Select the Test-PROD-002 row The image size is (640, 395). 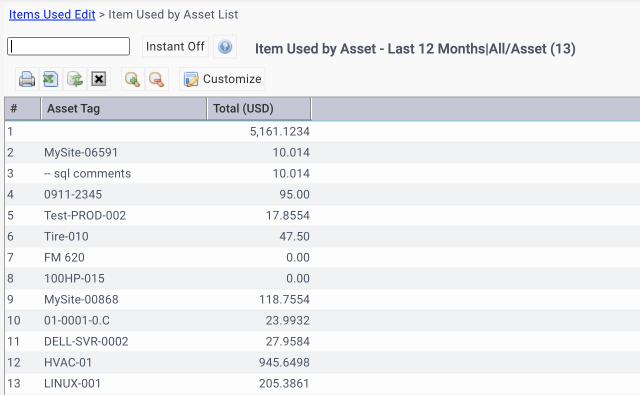pyautogui.click(x=322, y=215)
